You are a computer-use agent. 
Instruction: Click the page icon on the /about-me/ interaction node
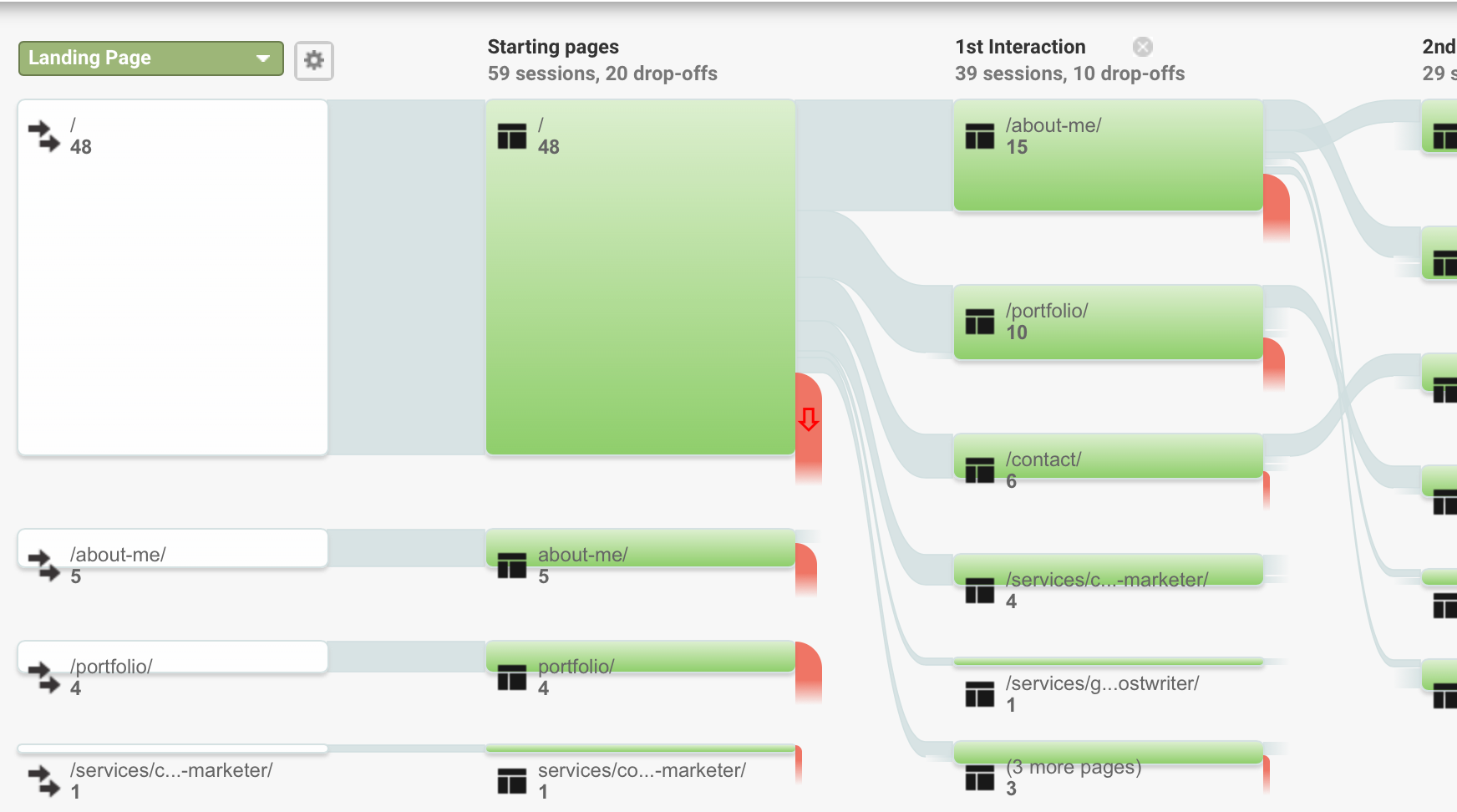click(978, 136)
